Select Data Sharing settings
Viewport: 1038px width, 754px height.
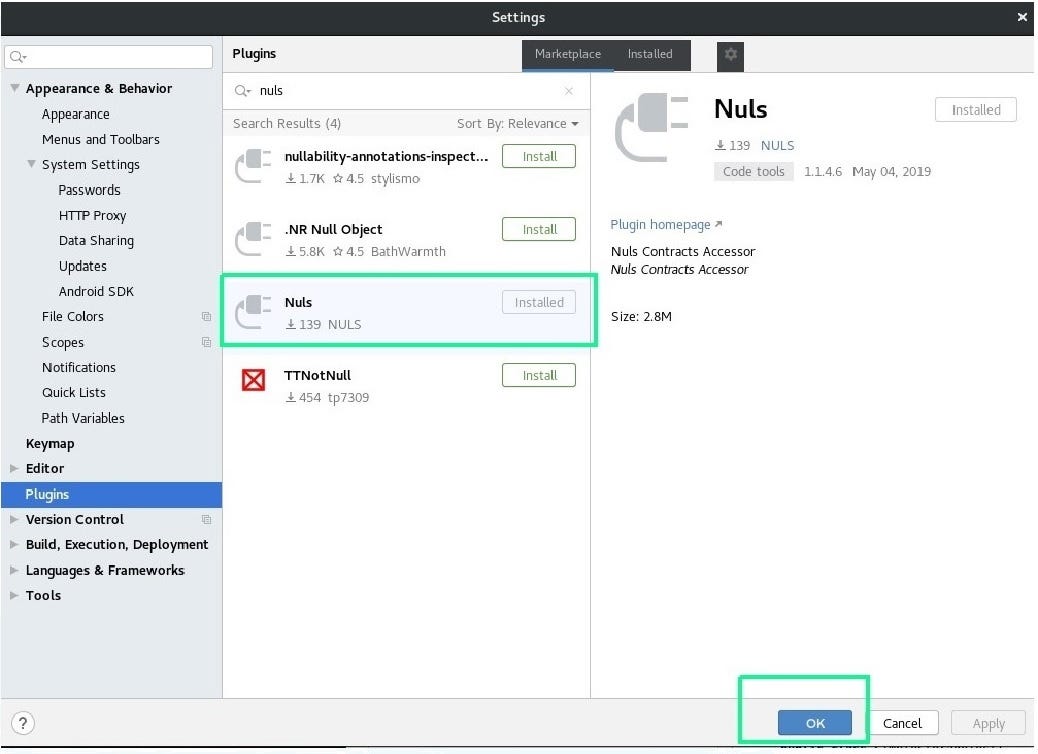pyautogui.click(x=96, y=240)
